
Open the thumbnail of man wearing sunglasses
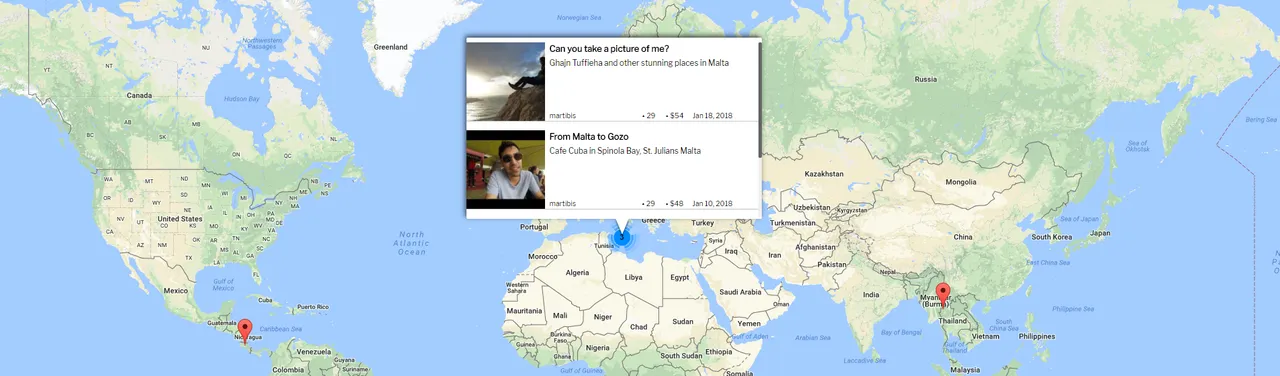point(506,169)
